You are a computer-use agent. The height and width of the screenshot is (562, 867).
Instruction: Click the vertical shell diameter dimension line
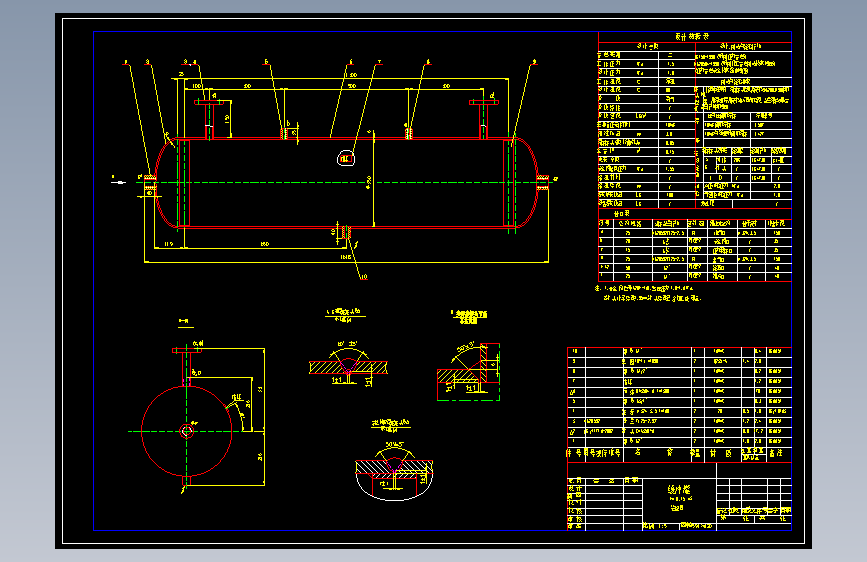[x=374, y=179]
